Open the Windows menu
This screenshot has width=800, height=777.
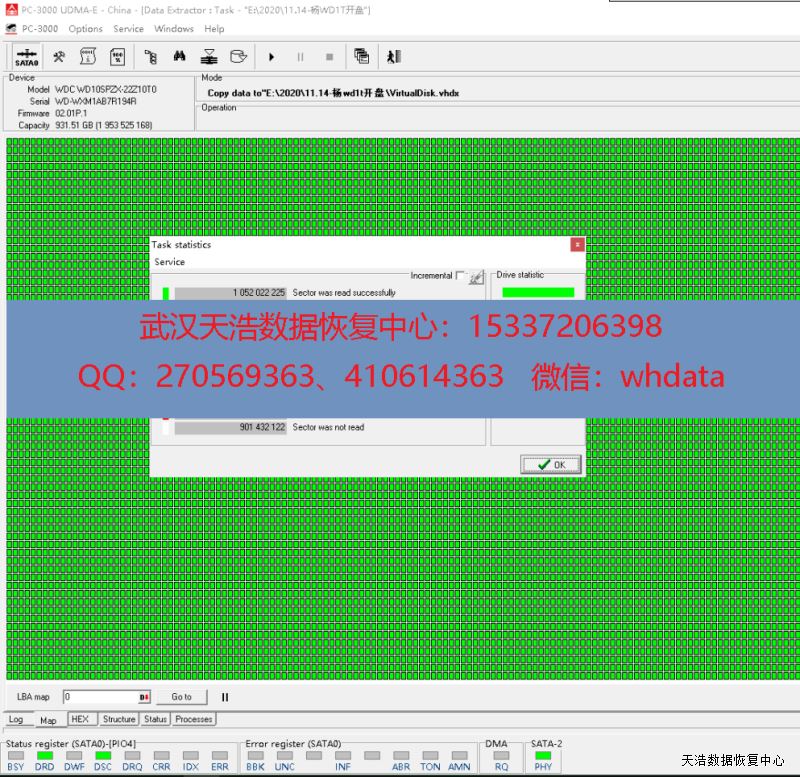(174, 29)
